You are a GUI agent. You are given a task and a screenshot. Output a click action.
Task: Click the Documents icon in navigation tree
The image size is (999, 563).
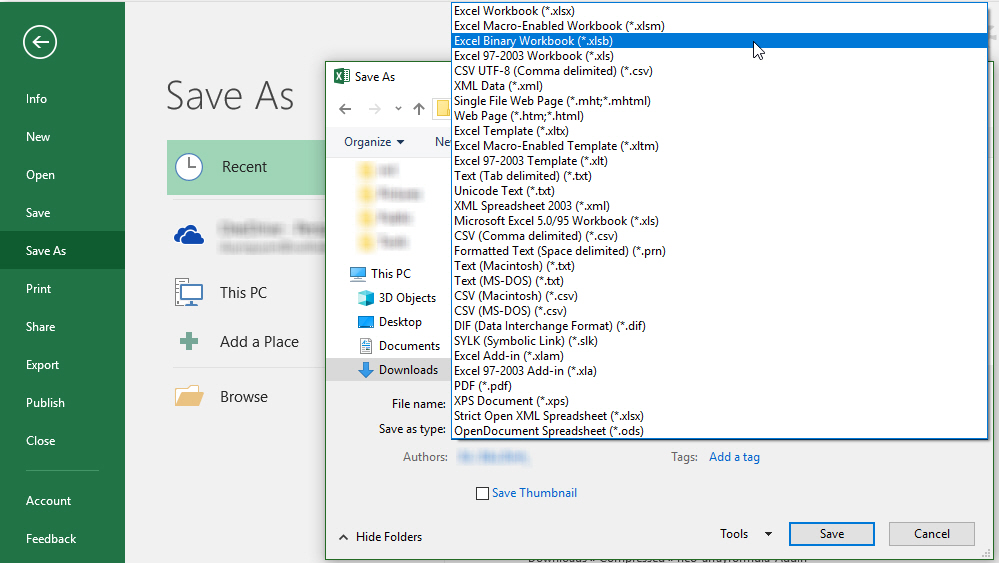(x=366, y=346)
